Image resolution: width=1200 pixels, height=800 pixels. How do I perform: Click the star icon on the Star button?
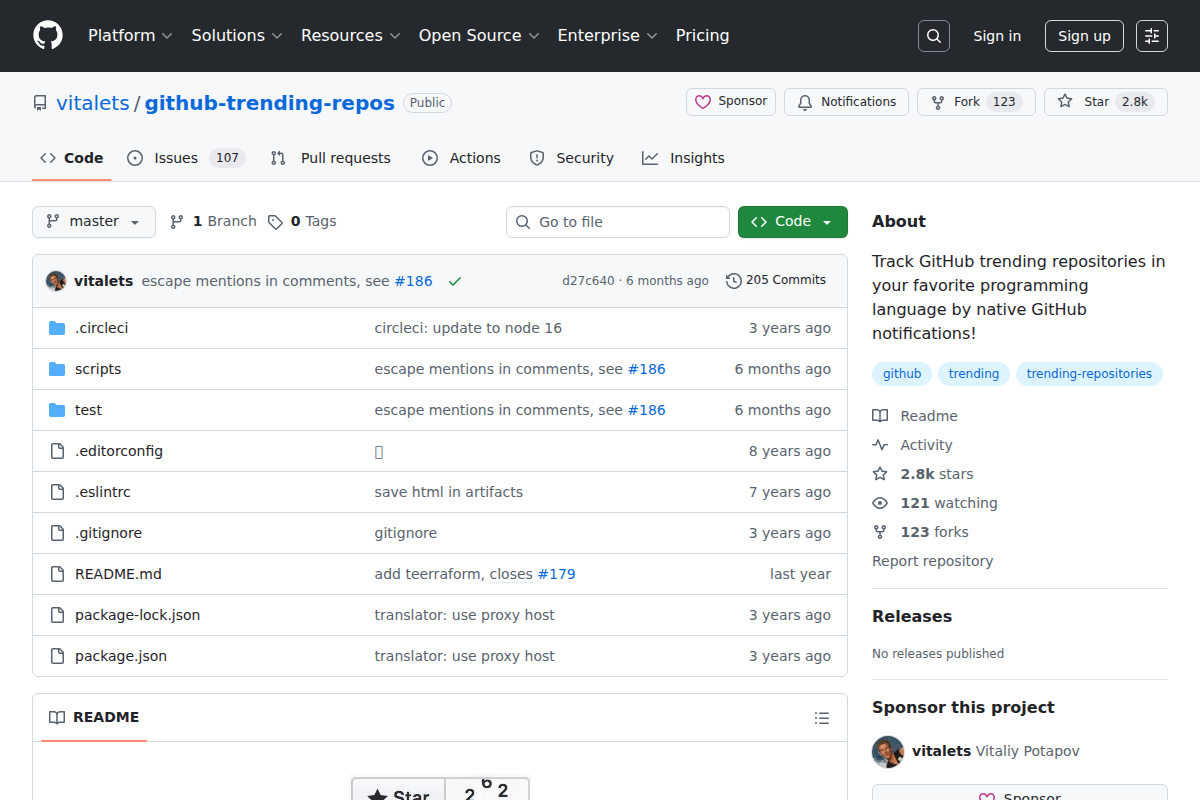1064,101
